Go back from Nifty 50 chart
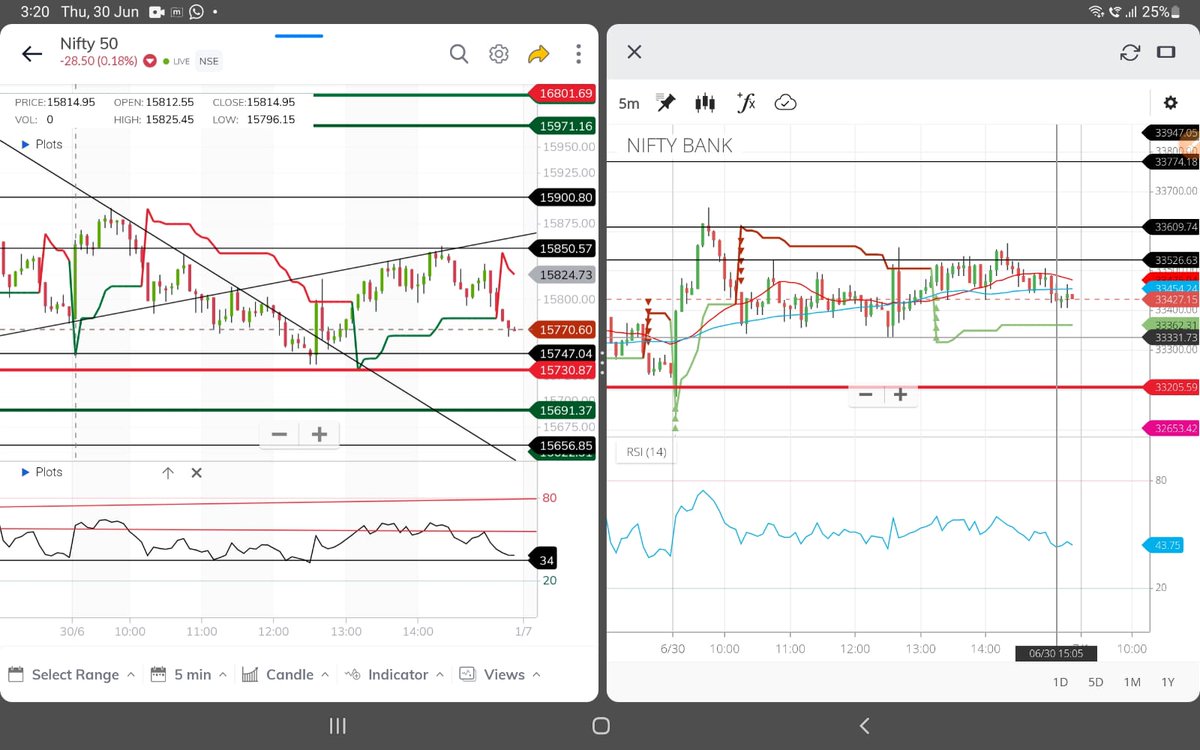This screenshot has height=750, width=1200. pyautogui.click(x=32, y=54)
